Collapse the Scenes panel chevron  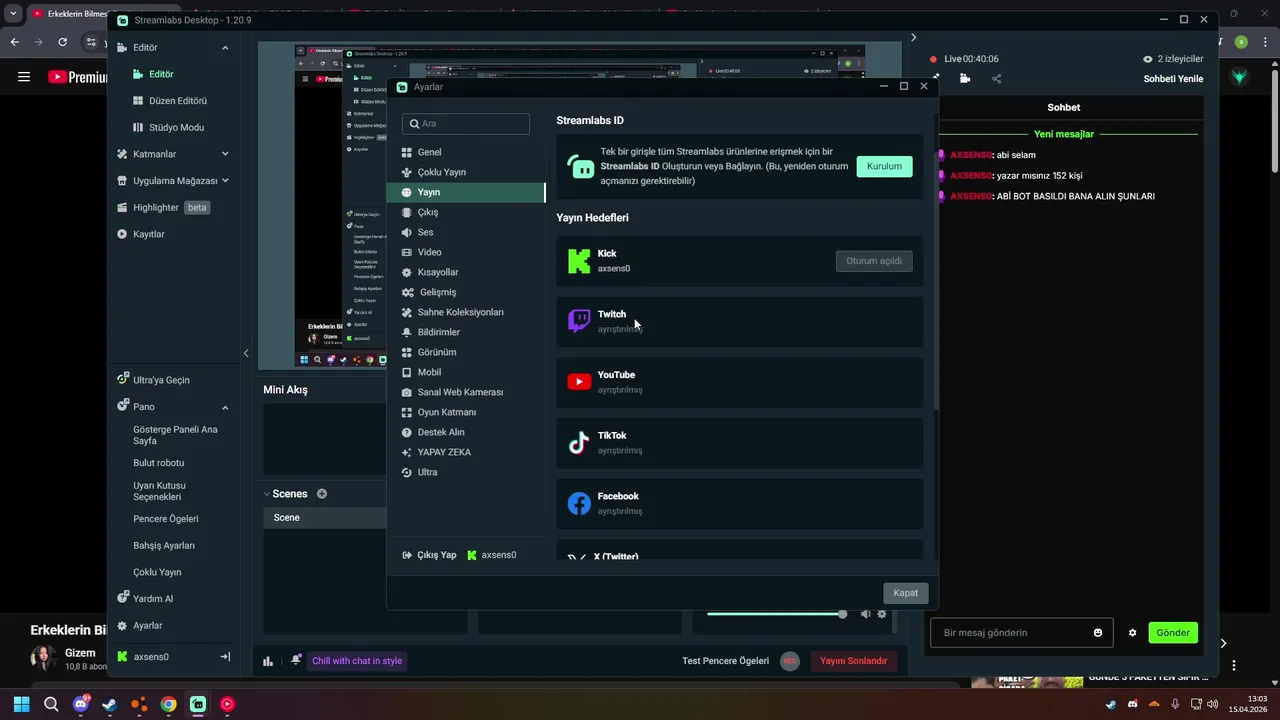(x=267, y=494)
